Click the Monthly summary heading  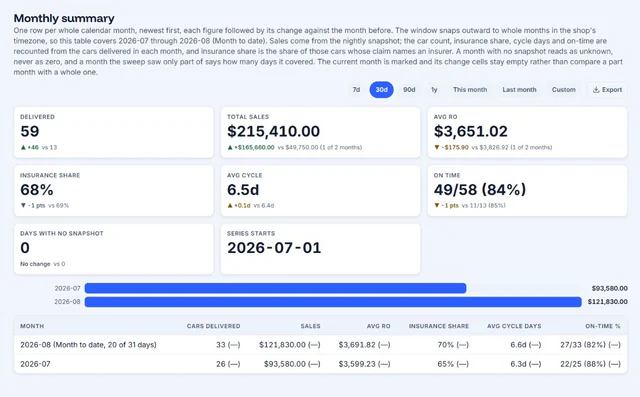[x=64, y=18]
